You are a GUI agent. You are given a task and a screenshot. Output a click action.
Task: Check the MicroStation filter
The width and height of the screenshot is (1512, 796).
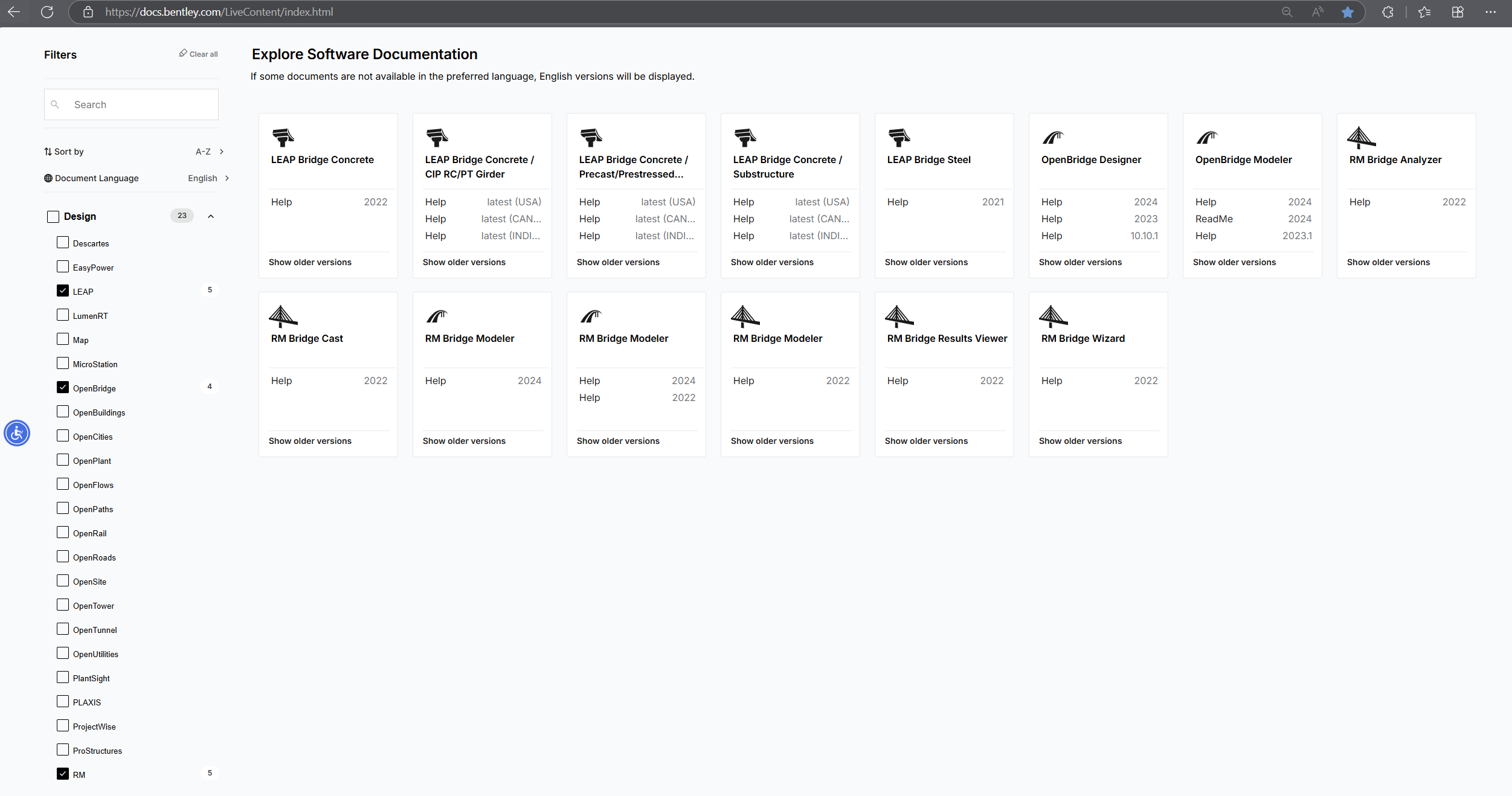(x=63, y=363)
